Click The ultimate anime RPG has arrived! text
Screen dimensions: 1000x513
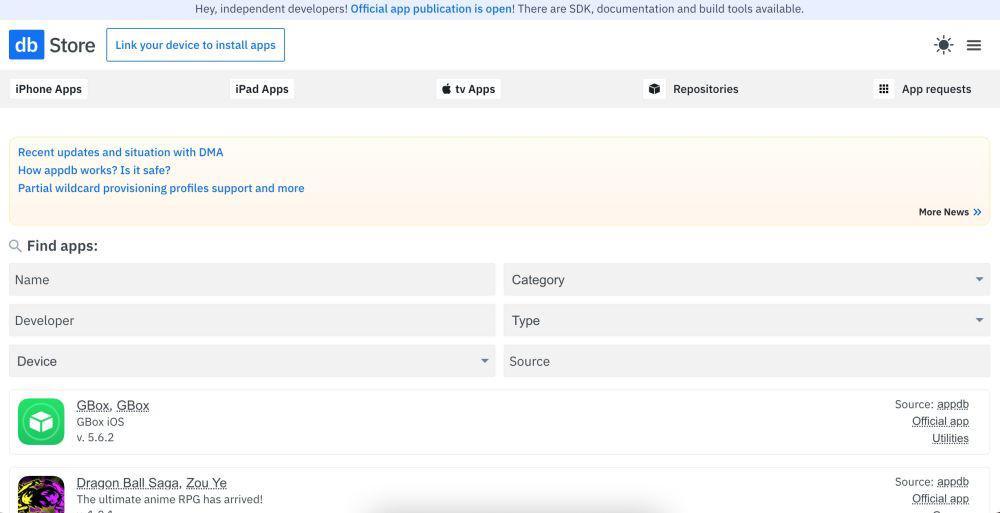click(x=170, y=499)
